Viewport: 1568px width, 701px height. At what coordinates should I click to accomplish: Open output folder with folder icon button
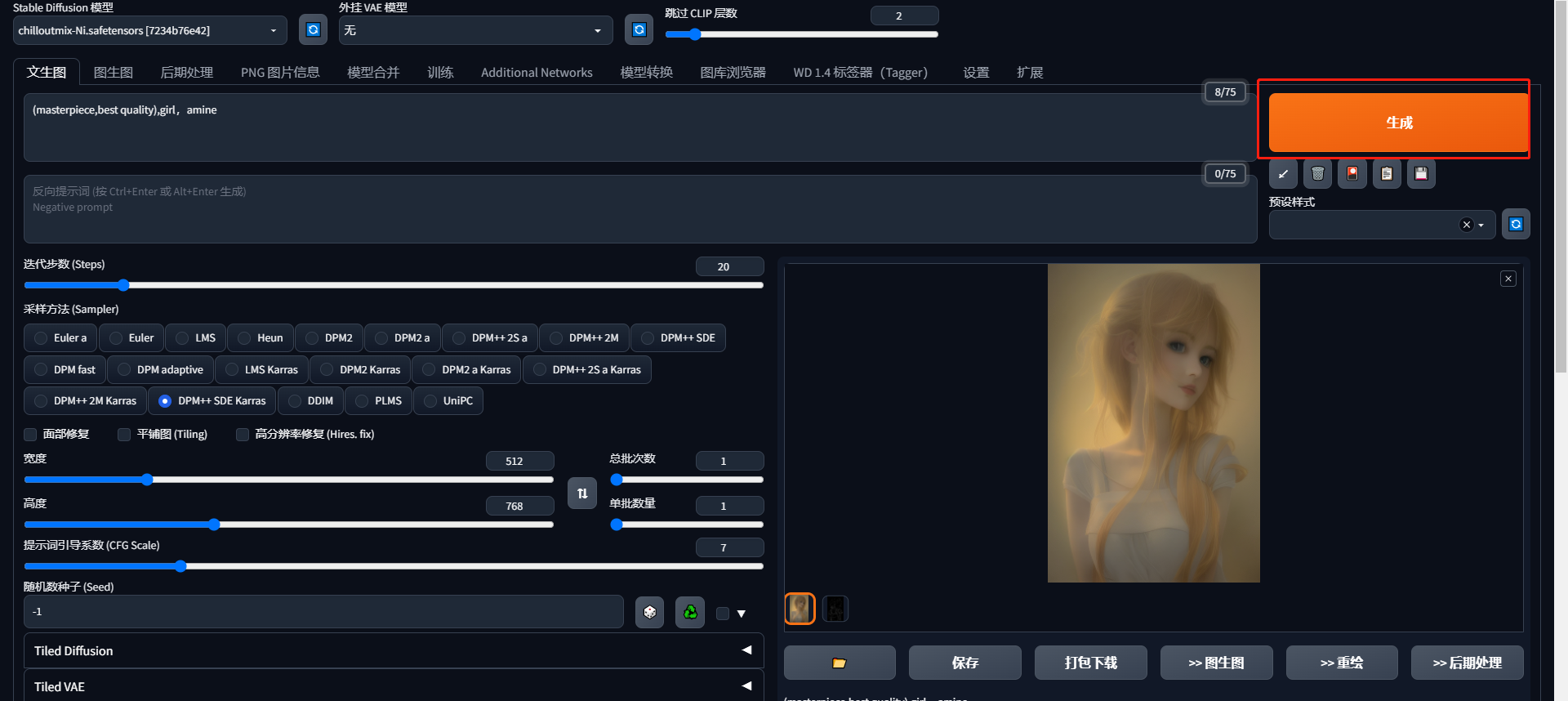coord(840,663)
